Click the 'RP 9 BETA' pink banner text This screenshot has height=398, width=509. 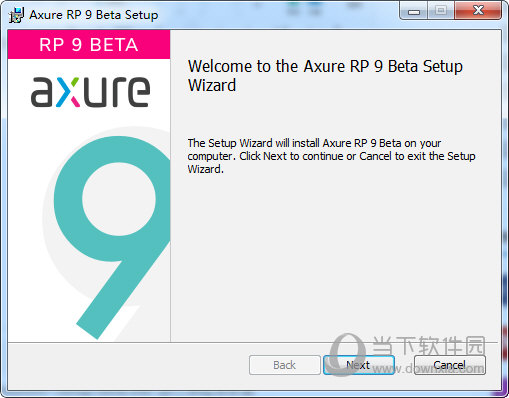point(89,45)
